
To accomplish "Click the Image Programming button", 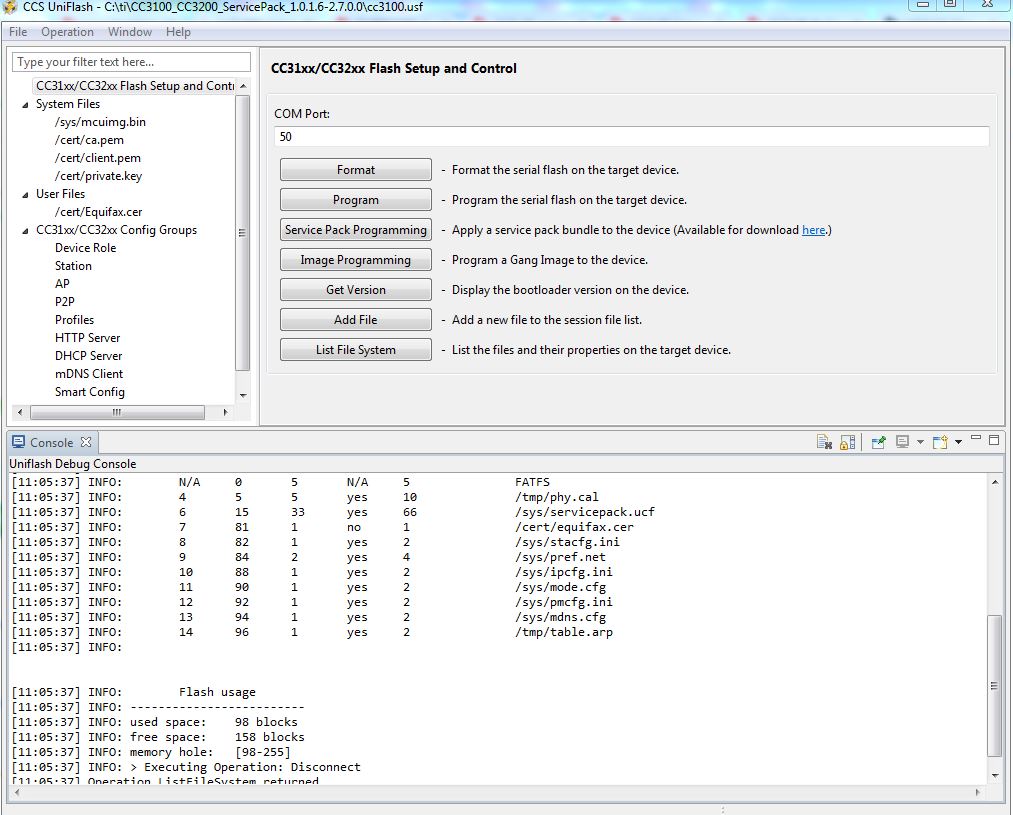I will pyautogui.click(x=356, y=260).
